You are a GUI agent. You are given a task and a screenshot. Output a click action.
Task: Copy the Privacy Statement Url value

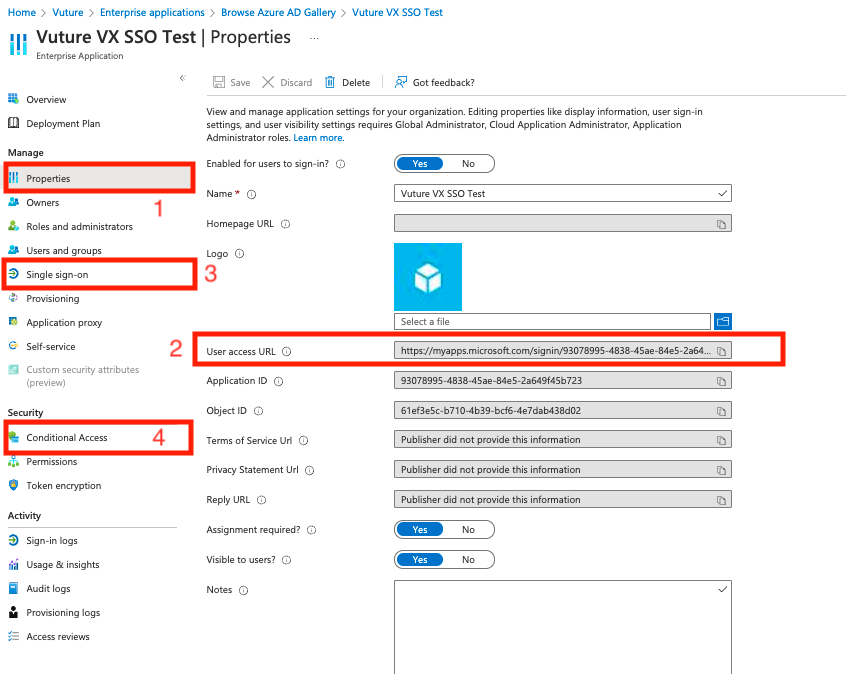coord(721,470)
